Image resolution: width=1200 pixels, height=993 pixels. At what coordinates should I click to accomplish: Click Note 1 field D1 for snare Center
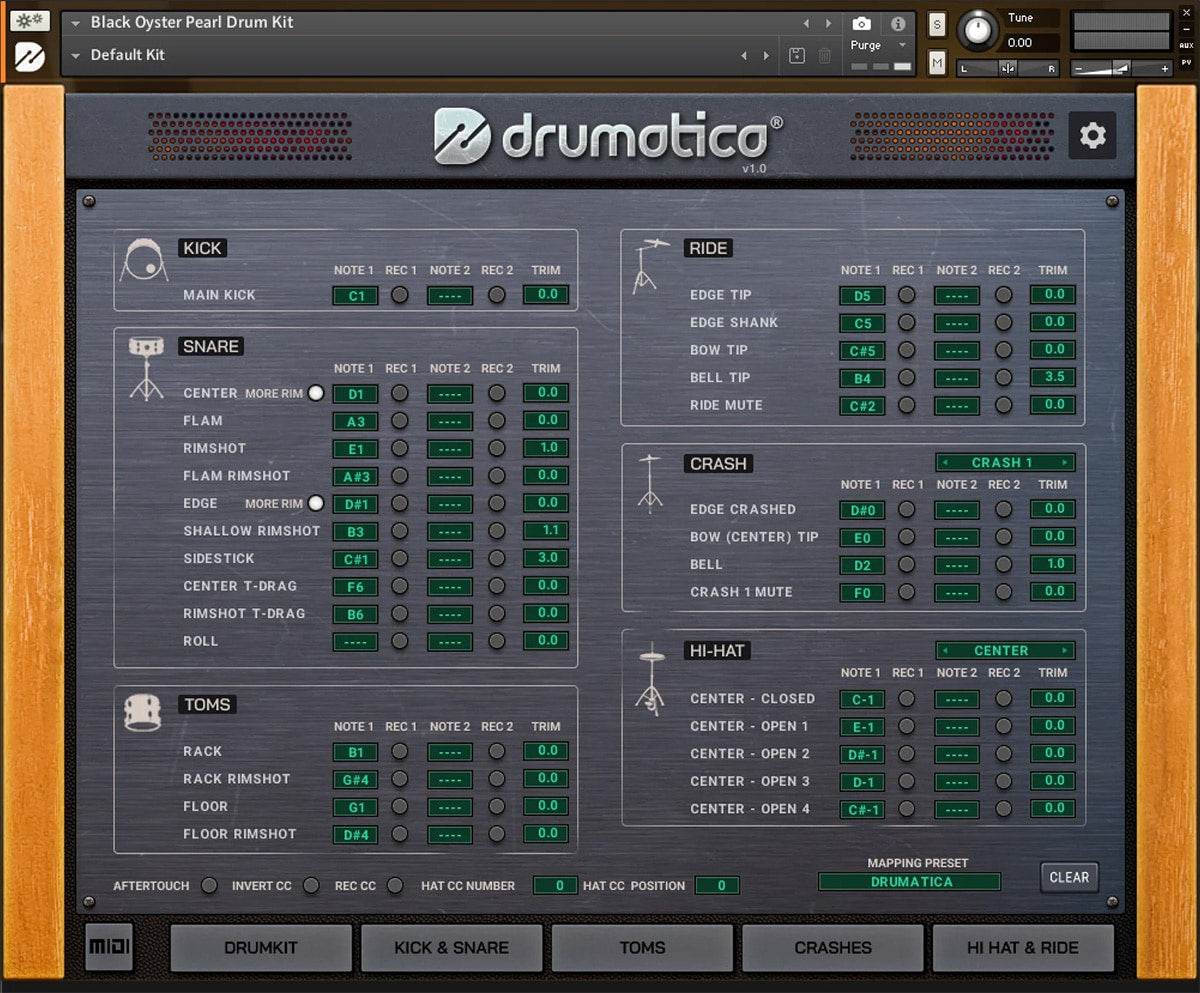355,394
